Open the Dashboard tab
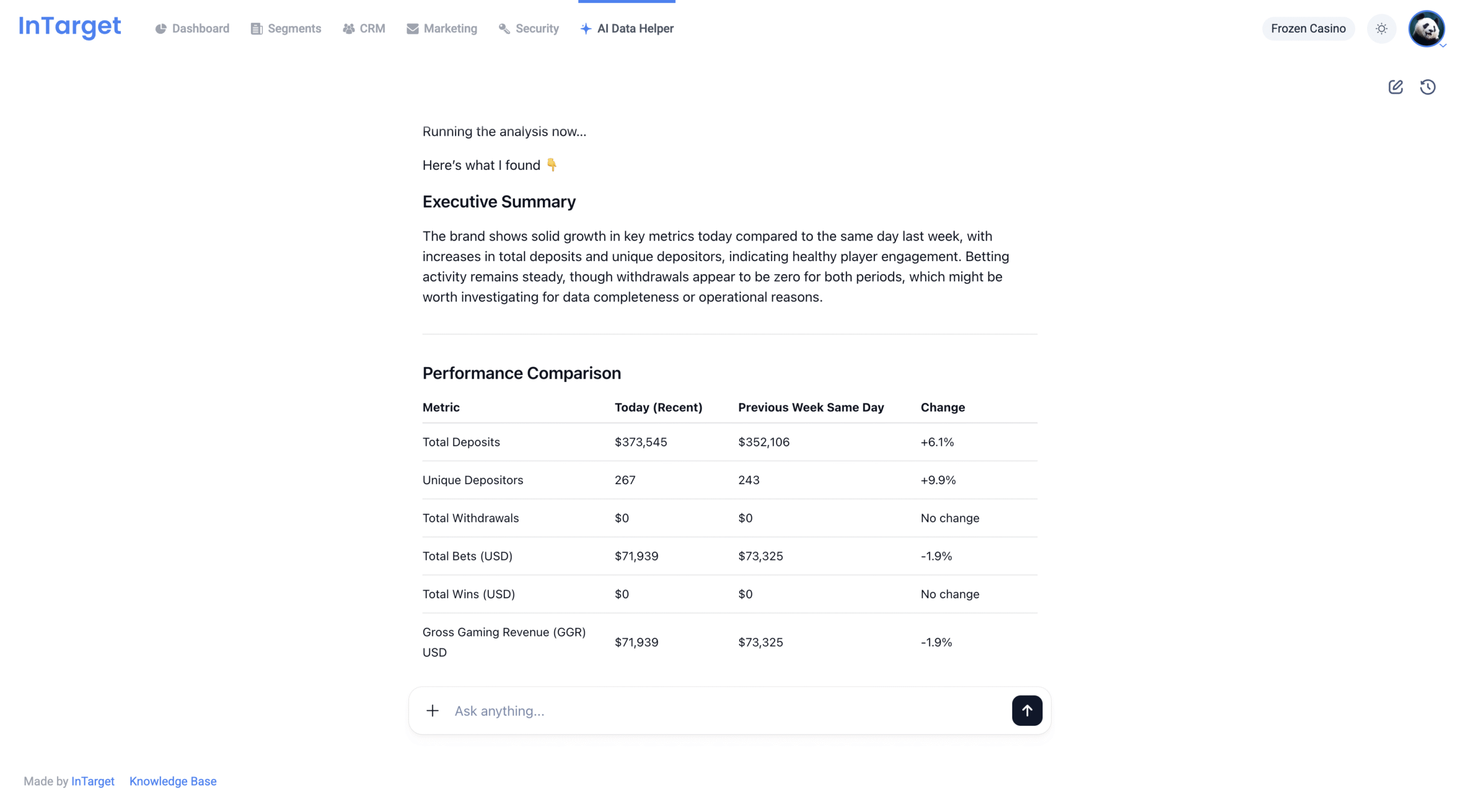This screenshot has height=812, width=1460. (x=192, y=29)
